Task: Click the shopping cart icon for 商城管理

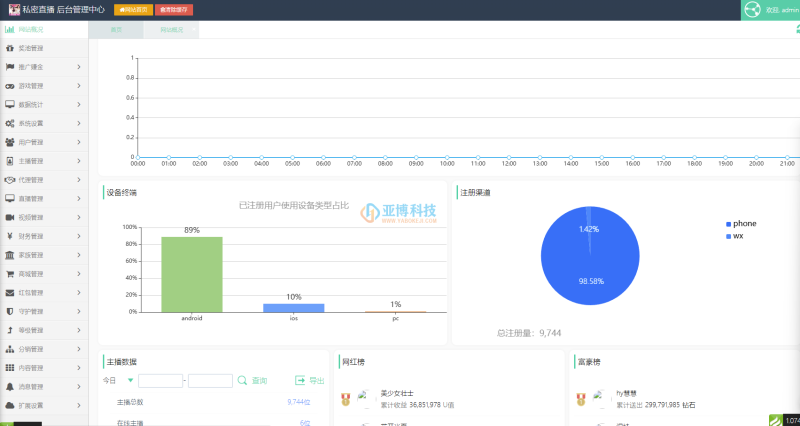Action: click(x=9, y=274)
